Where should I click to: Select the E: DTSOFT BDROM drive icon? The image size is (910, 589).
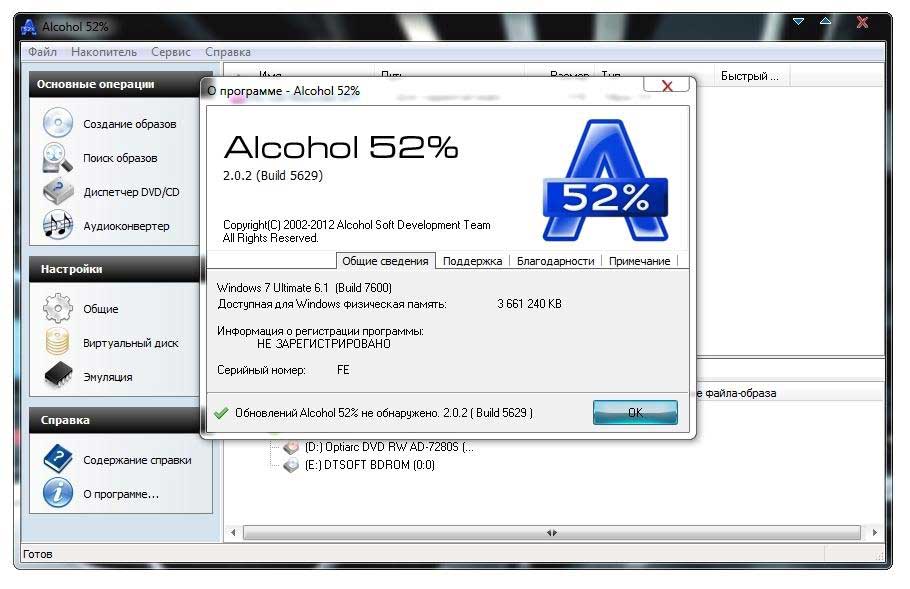(x=291, y=465)
